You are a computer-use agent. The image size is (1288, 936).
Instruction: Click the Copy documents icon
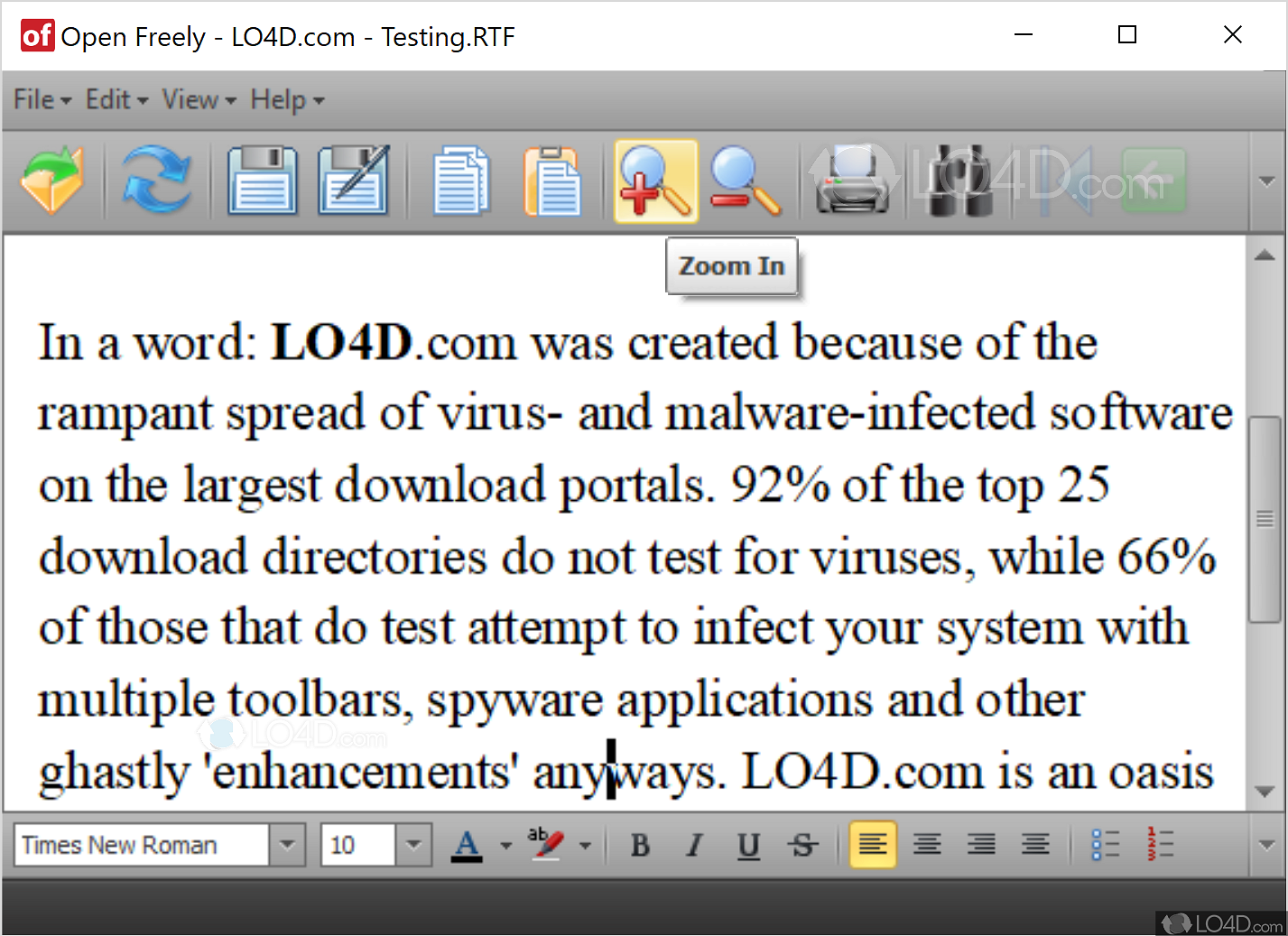tap(461, 180)
